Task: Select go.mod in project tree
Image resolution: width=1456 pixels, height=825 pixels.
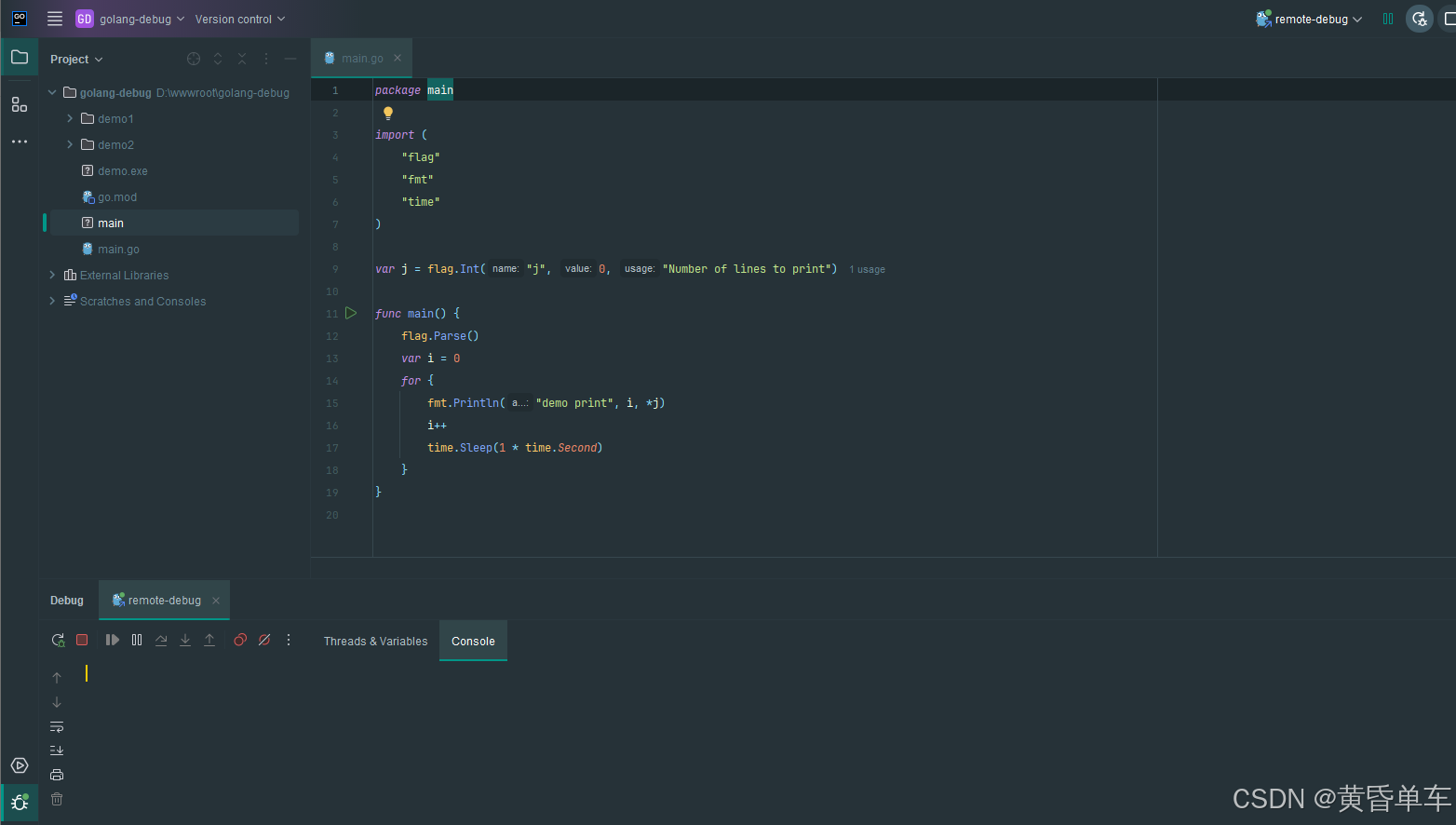Action: click(x=117, y=196)
